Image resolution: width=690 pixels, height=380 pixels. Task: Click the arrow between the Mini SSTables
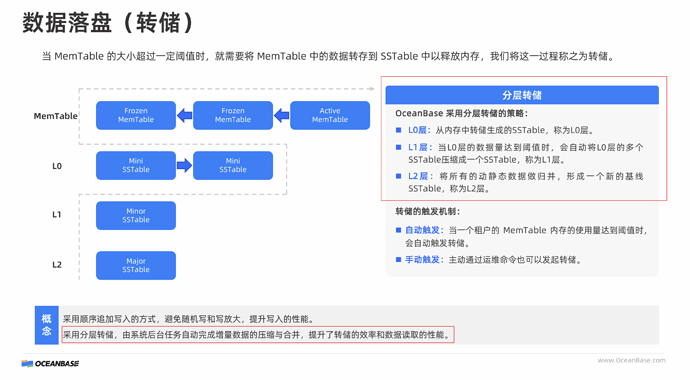pyautogui.click(x=184, y=165)
